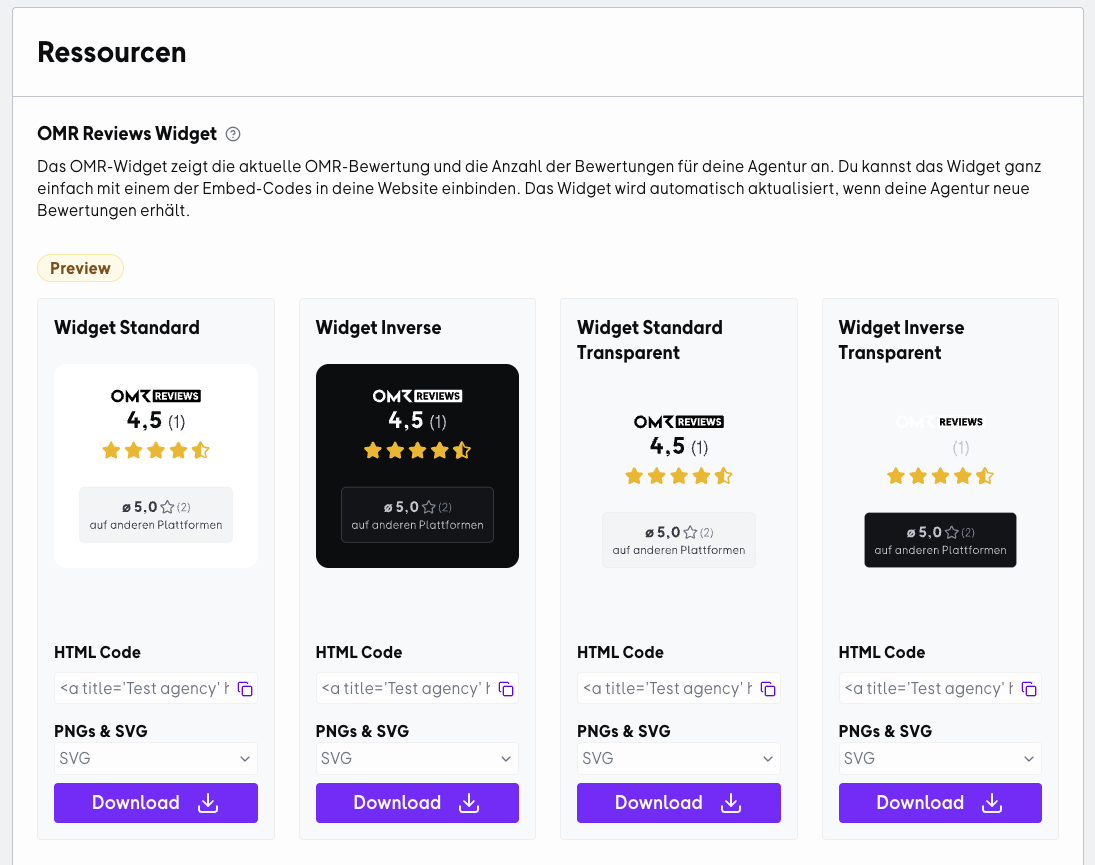This screenshot has width=1095, height=865.
Task: Copy the Widget Standard HTML code
Action: pyautogui.click(x=245, y=689)
